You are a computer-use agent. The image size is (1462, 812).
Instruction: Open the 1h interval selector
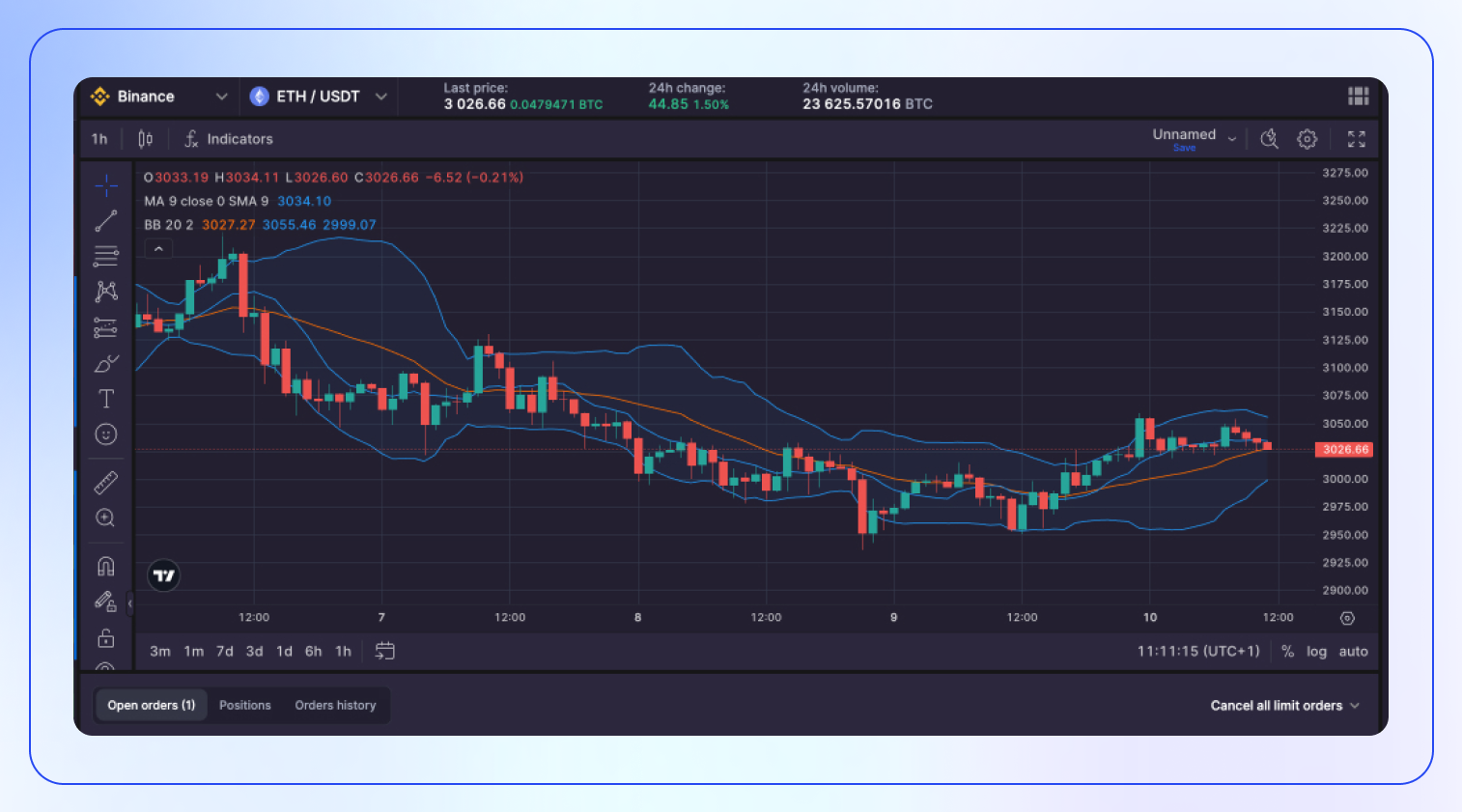(99, 139)
